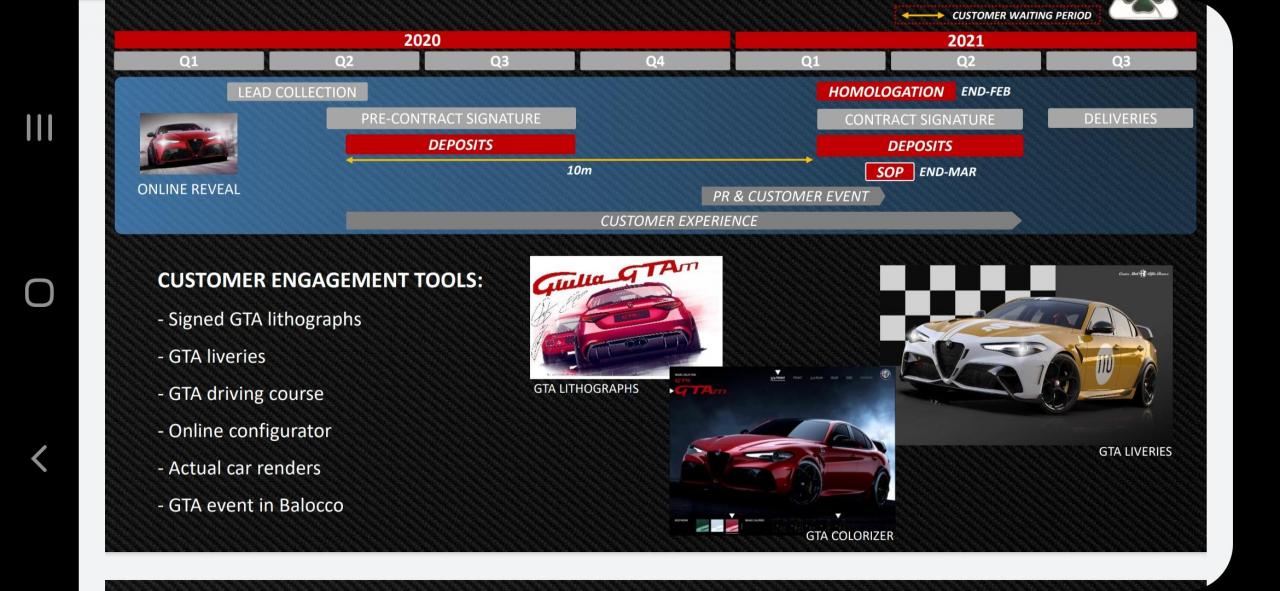The width and height of the screenshot is (1280, 591).
Task: Tap the 2020 year header bar
Action: pyautogui.click(x=422, y=40)
